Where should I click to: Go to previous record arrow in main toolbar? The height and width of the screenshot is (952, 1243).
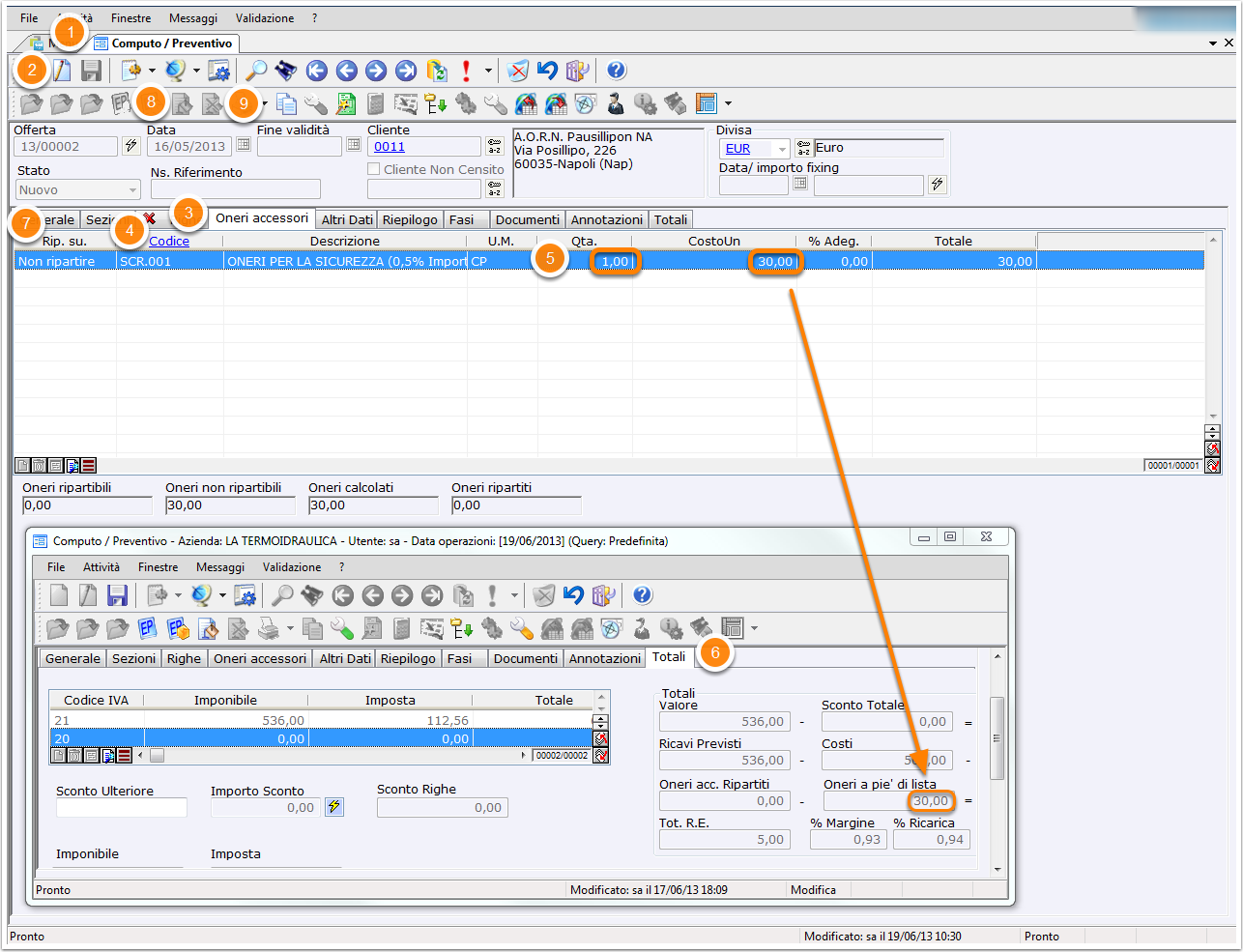tap(347, 71)
